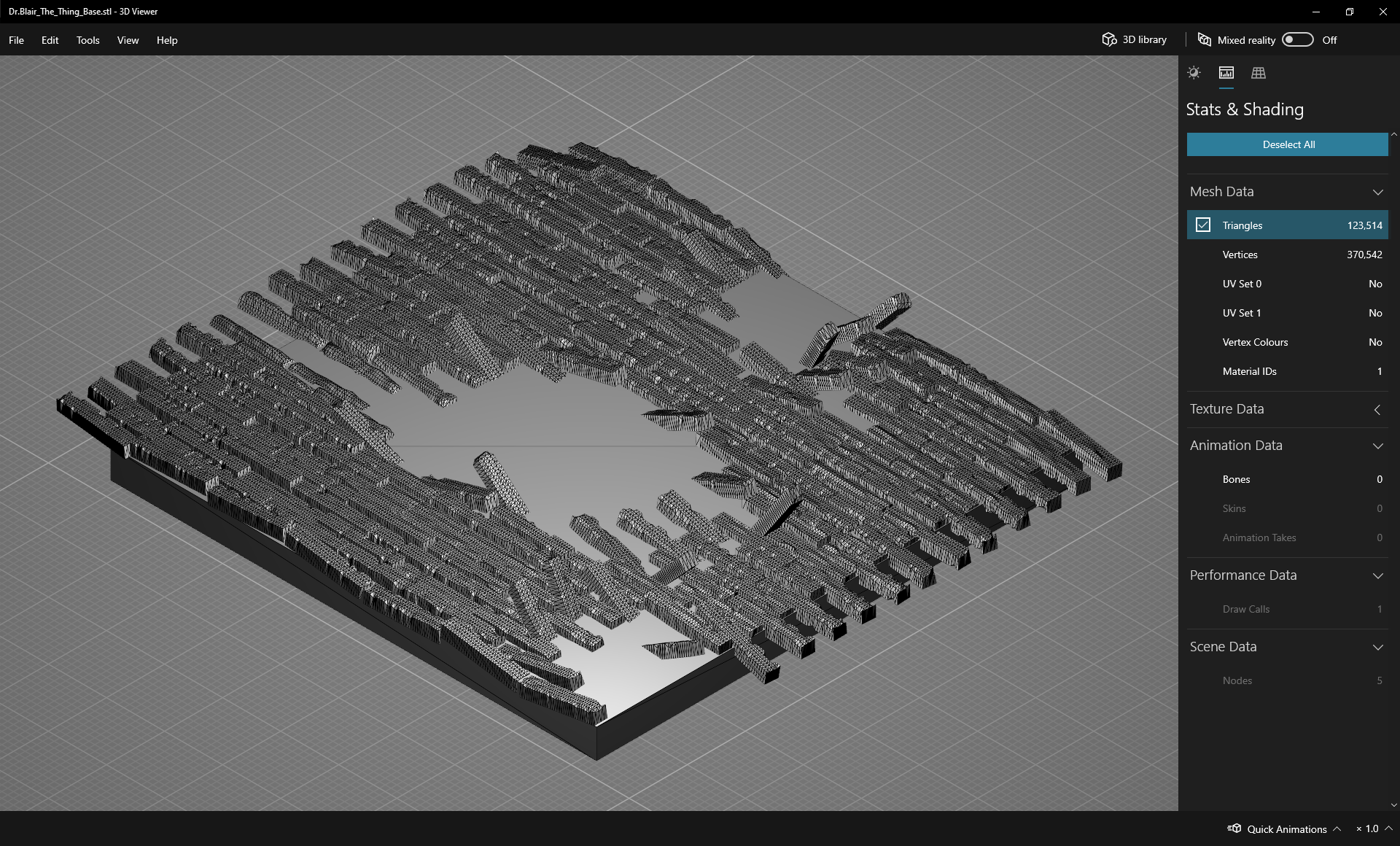Open the Environment & Lighting sun icon tab
The image size is (1400, 846).
coord(1194,73)
